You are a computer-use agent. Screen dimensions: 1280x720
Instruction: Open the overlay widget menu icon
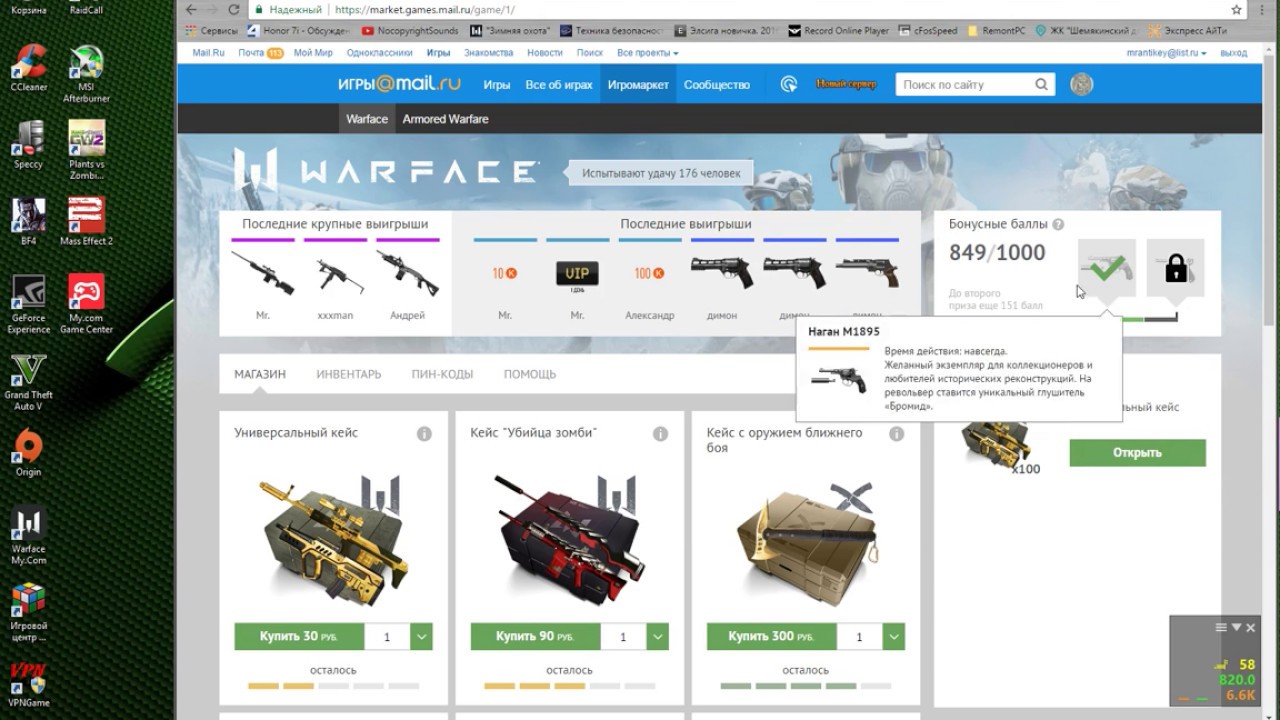1220,628
